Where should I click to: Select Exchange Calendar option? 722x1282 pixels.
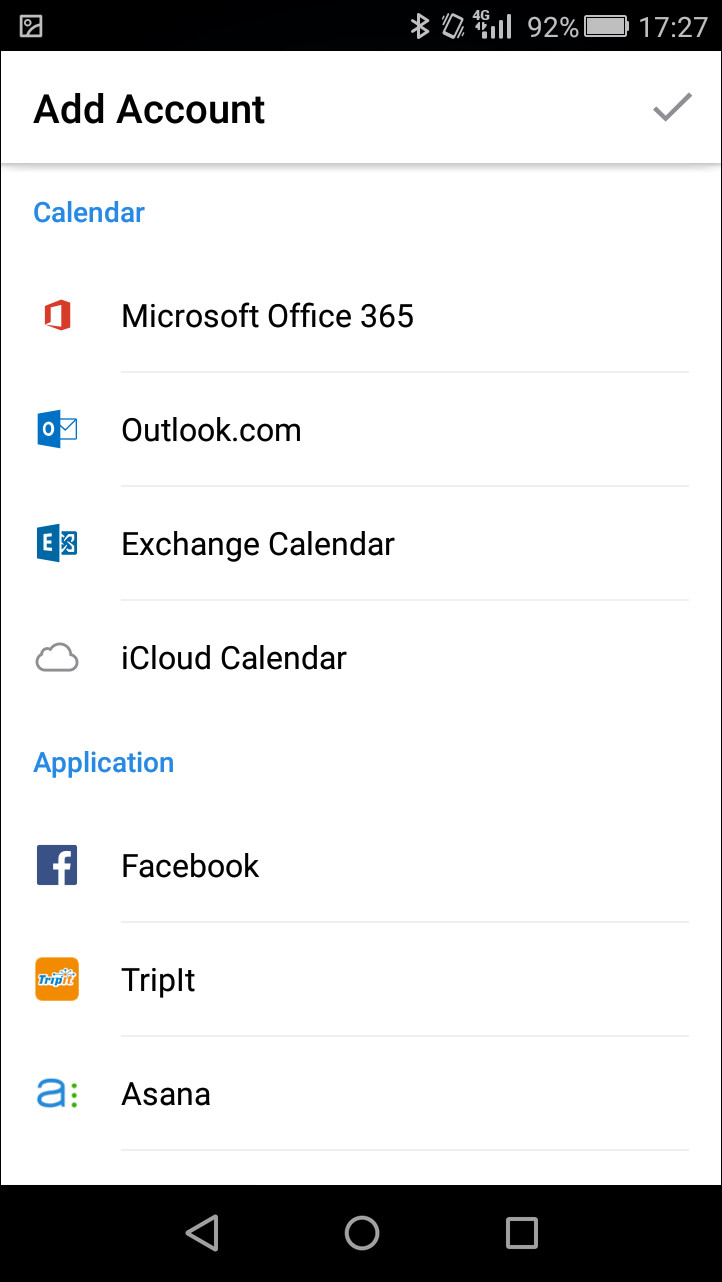pyautogui.click(x=258, y=544)
